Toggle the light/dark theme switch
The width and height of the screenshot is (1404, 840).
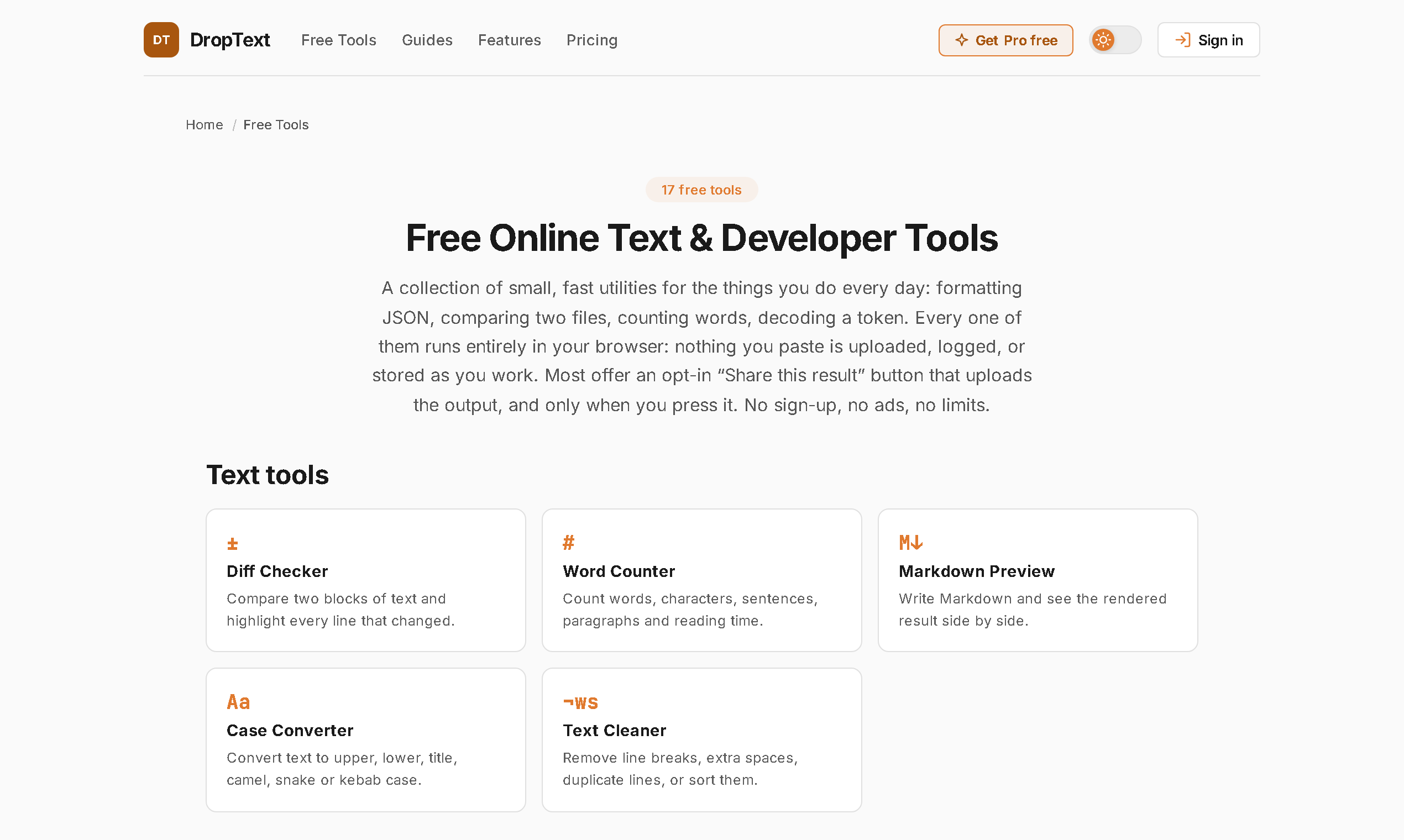pos(1115,40)
